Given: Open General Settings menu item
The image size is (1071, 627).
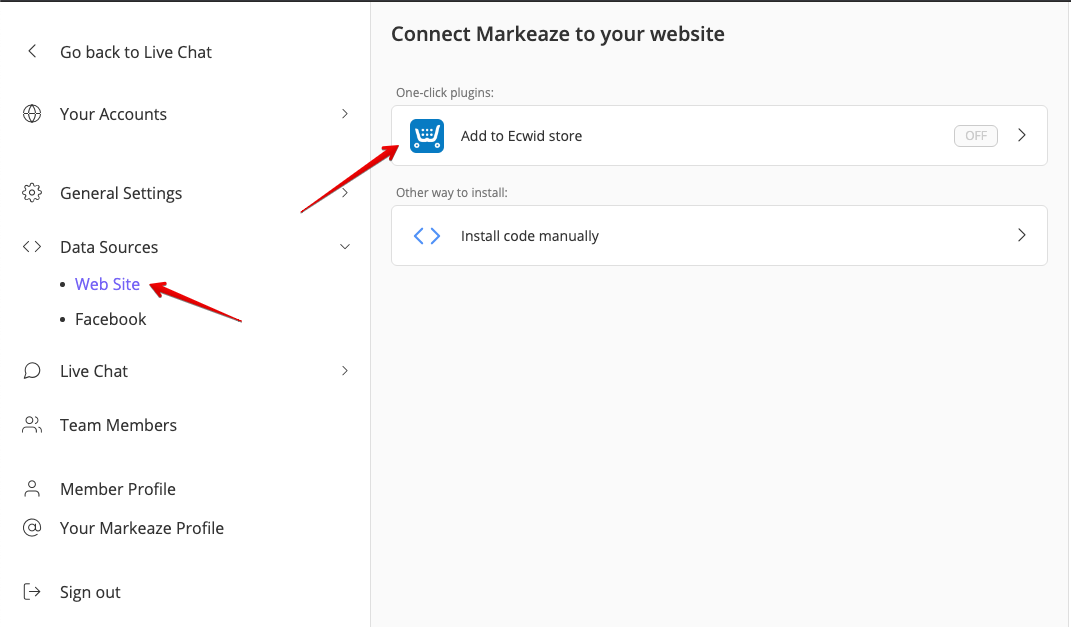Looking at the screenshot, I should (121, 193).
